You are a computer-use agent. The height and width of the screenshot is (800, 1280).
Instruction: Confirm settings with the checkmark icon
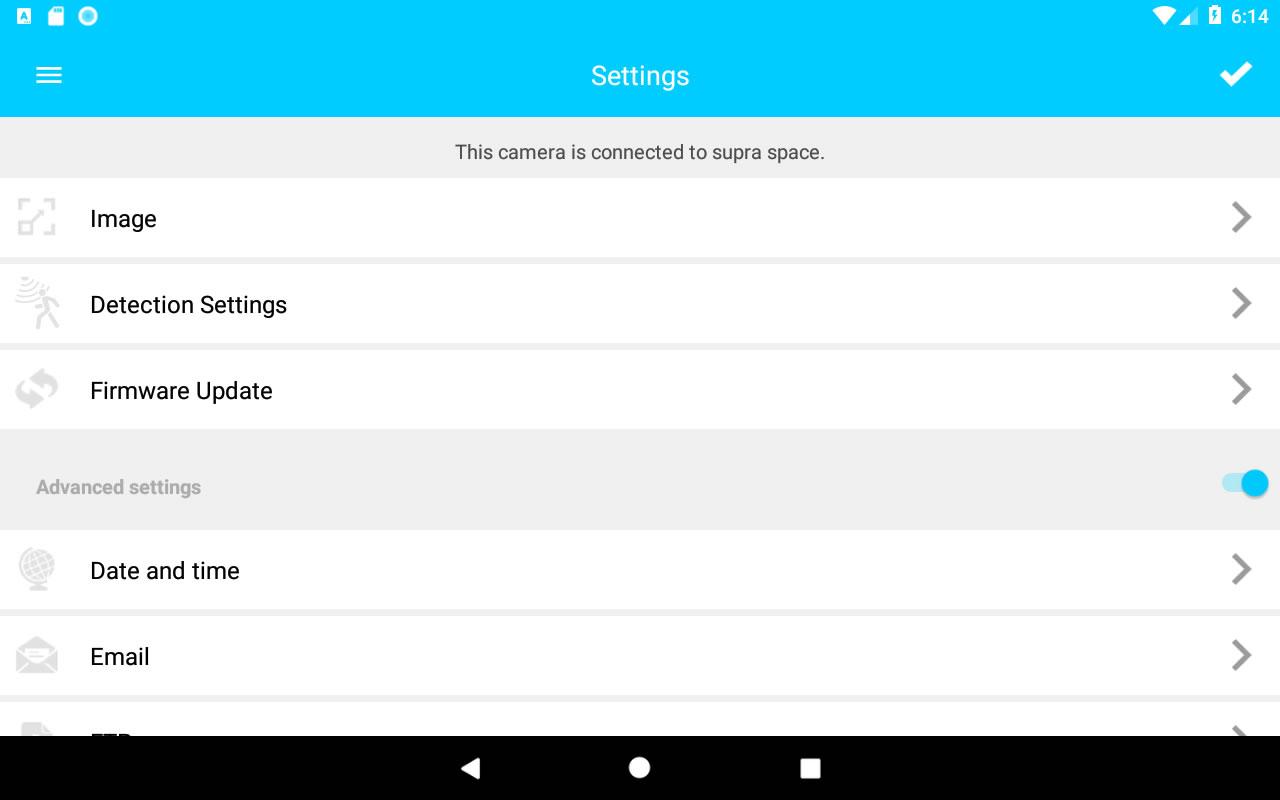coord(1235,74)
